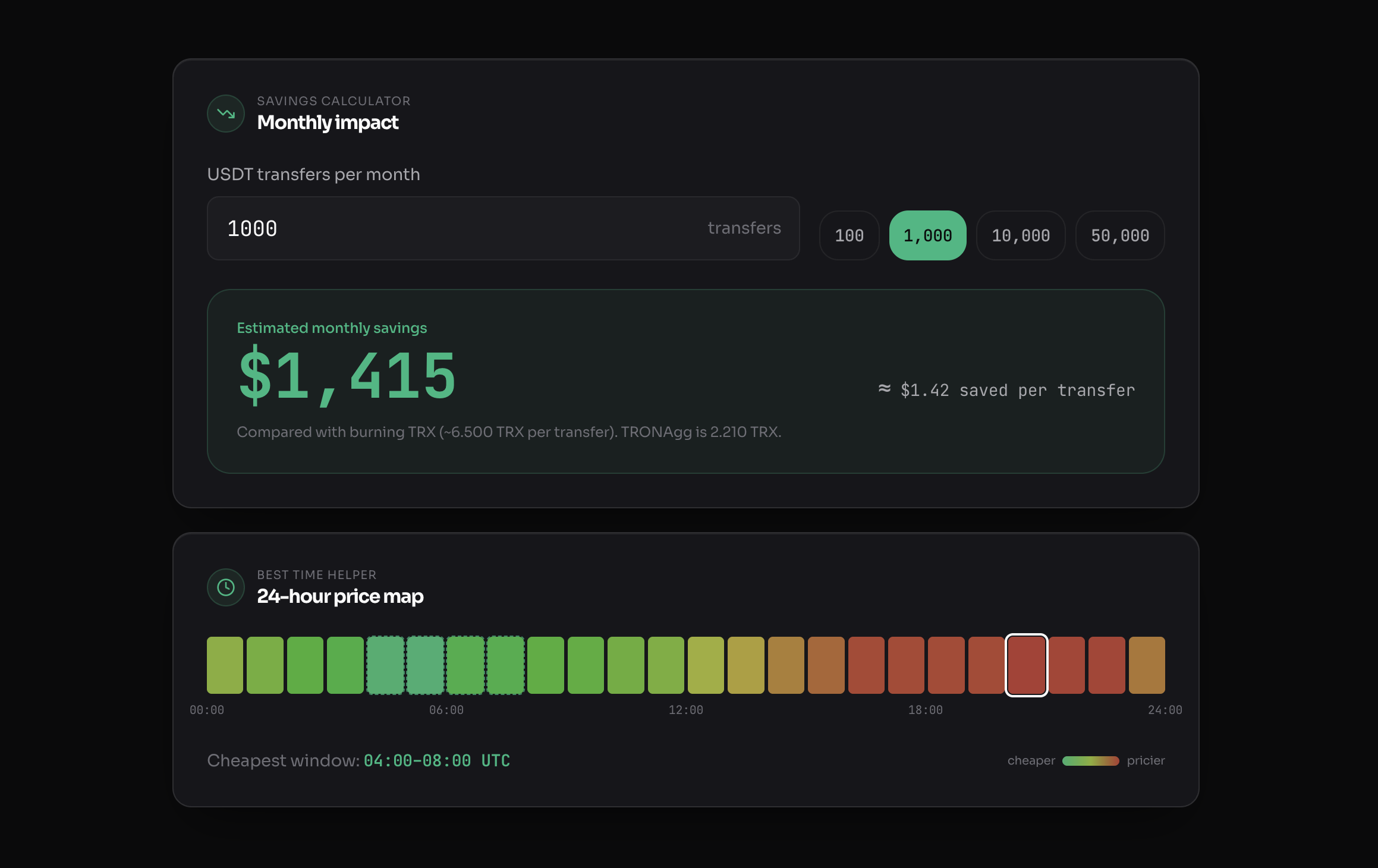Click the '24-hour price map' heading
Screen dimensions: 1378x868
(340, 596)
